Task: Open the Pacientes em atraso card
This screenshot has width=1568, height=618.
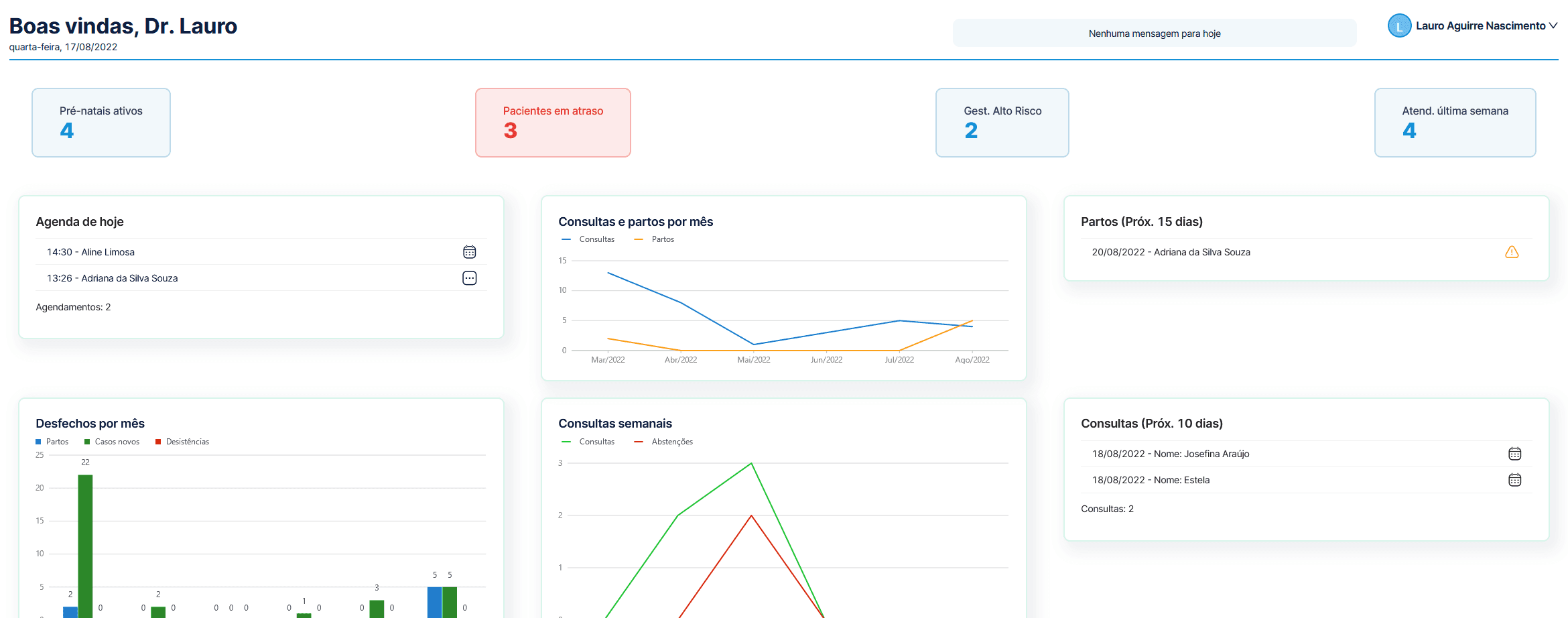Action: (553, 123)
